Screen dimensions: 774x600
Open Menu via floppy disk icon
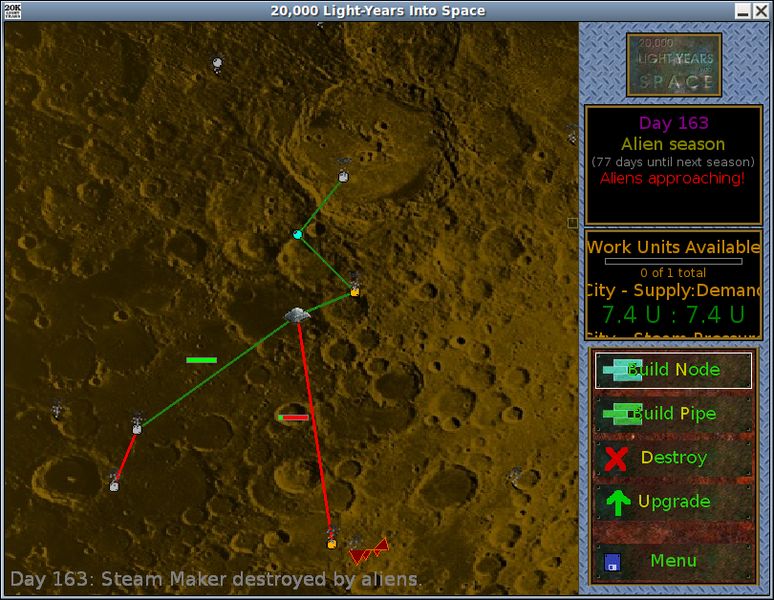tap(612, 562)
